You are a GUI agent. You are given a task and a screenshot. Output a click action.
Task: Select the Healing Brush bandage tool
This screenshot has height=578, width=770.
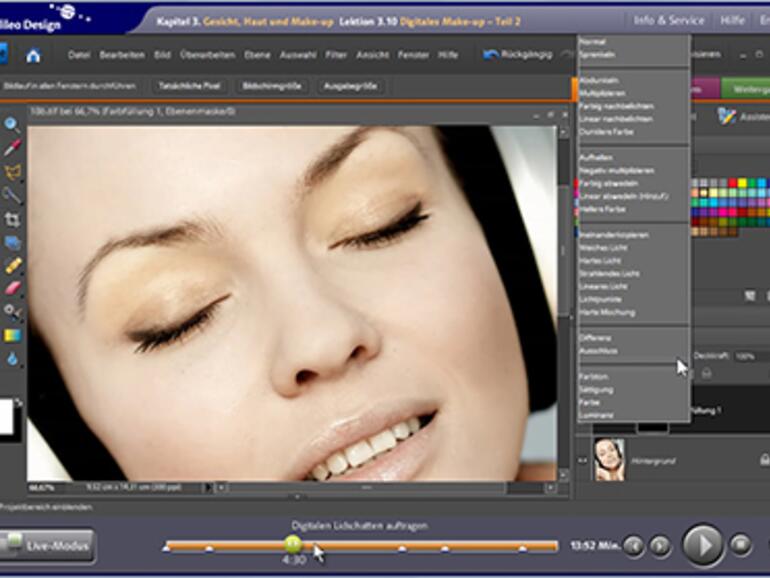[12, 265]
